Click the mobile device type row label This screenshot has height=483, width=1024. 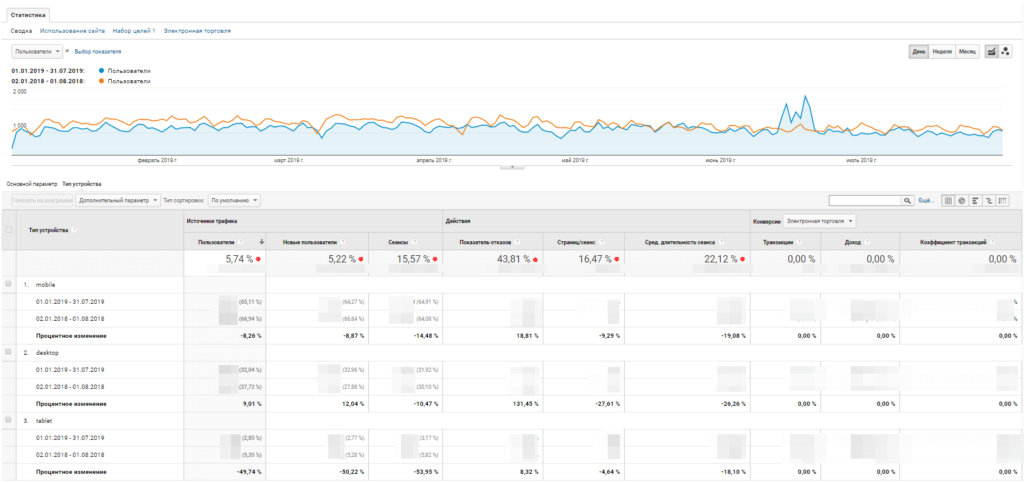tap(46, 285)
